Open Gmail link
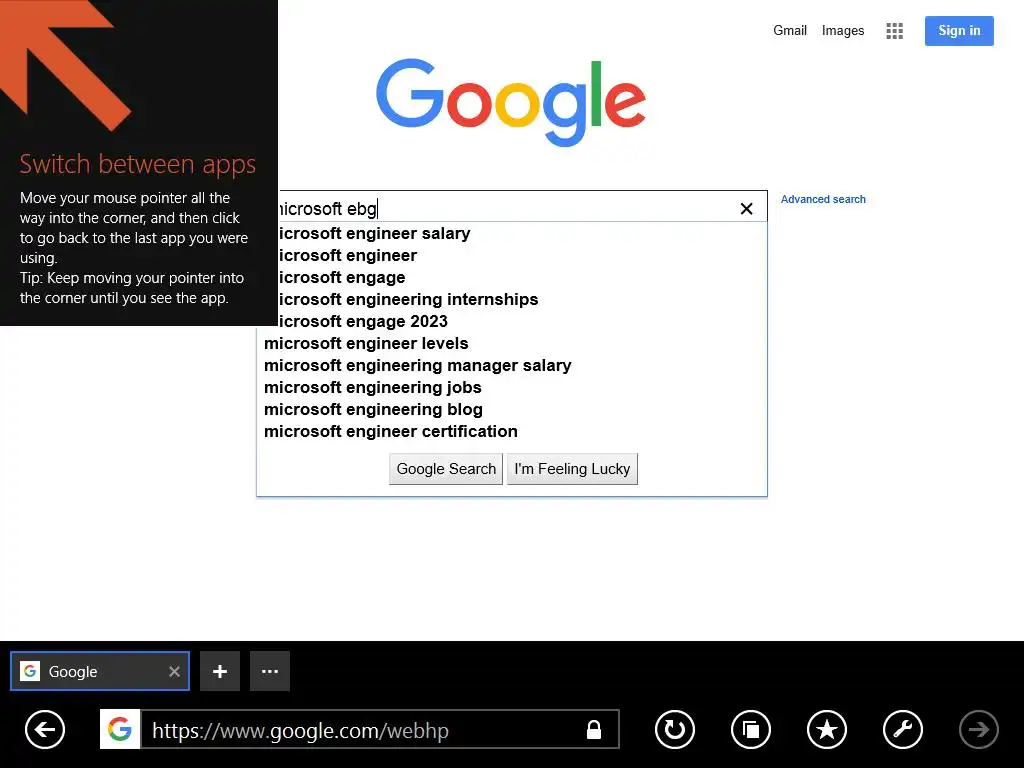 (x=790, y=31)
